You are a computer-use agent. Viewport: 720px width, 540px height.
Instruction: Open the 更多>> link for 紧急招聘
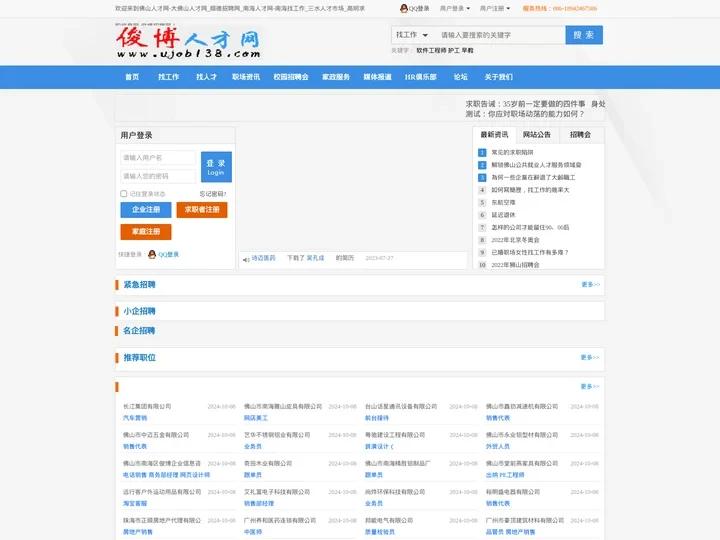pyautogui.click(x=591, y=285)
